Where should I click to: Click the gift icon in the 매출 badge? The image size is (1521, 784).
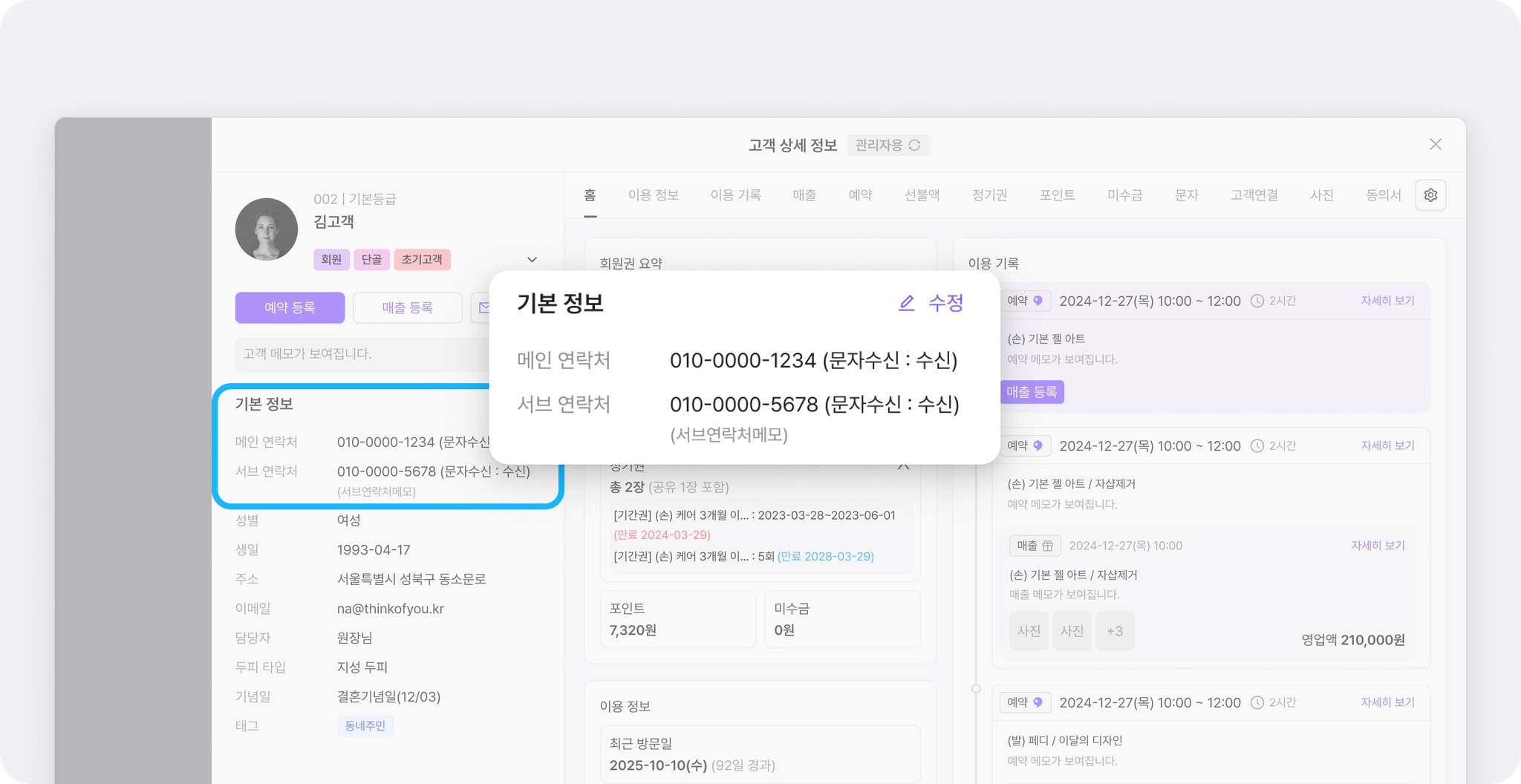coord(1047,546)
